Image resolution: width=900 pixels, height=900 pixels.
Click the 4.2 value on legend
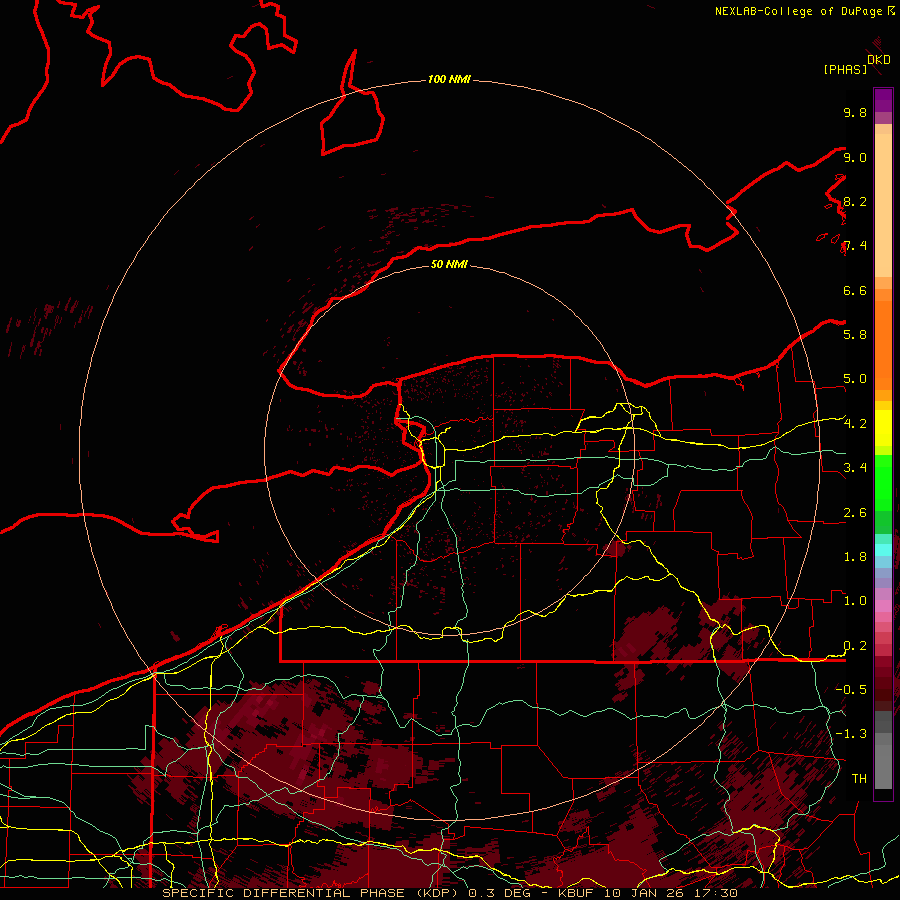(855, 424)
